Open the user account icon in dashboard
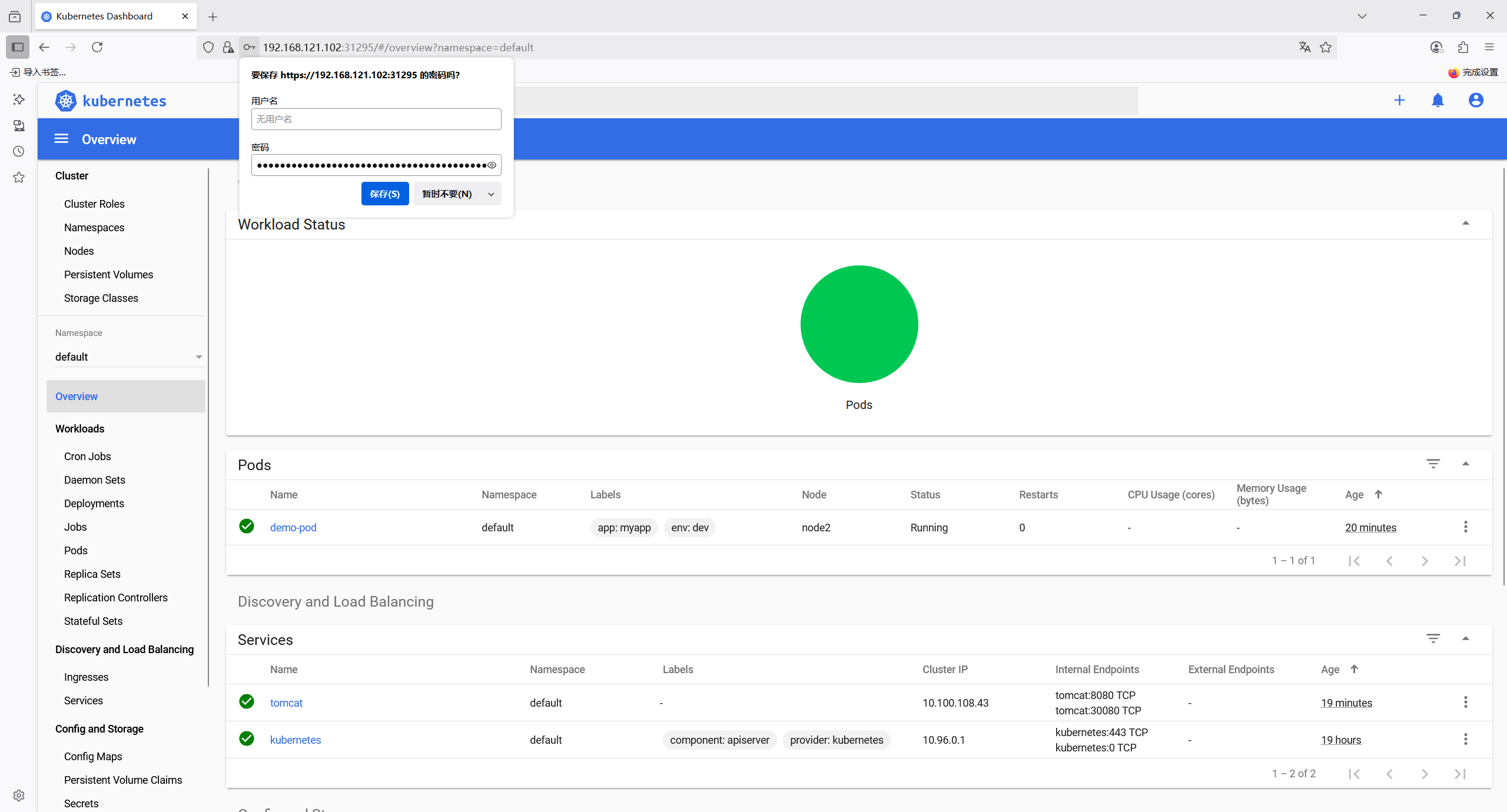Viewport: 1507px width, 812px height. point(1476,101)
